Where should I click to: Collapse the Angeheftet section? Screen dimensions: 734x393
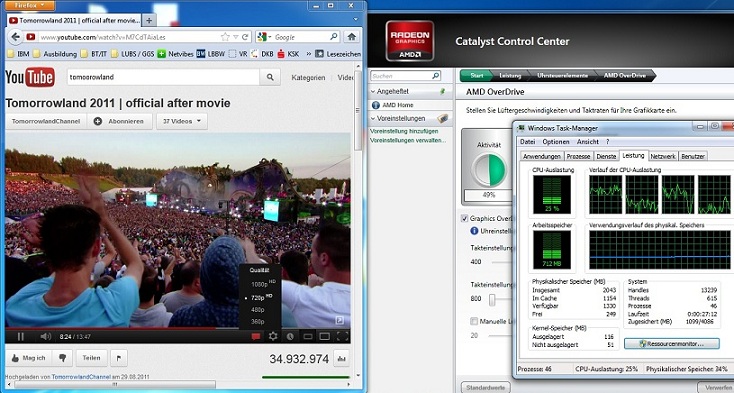click(x=373, y=92)
